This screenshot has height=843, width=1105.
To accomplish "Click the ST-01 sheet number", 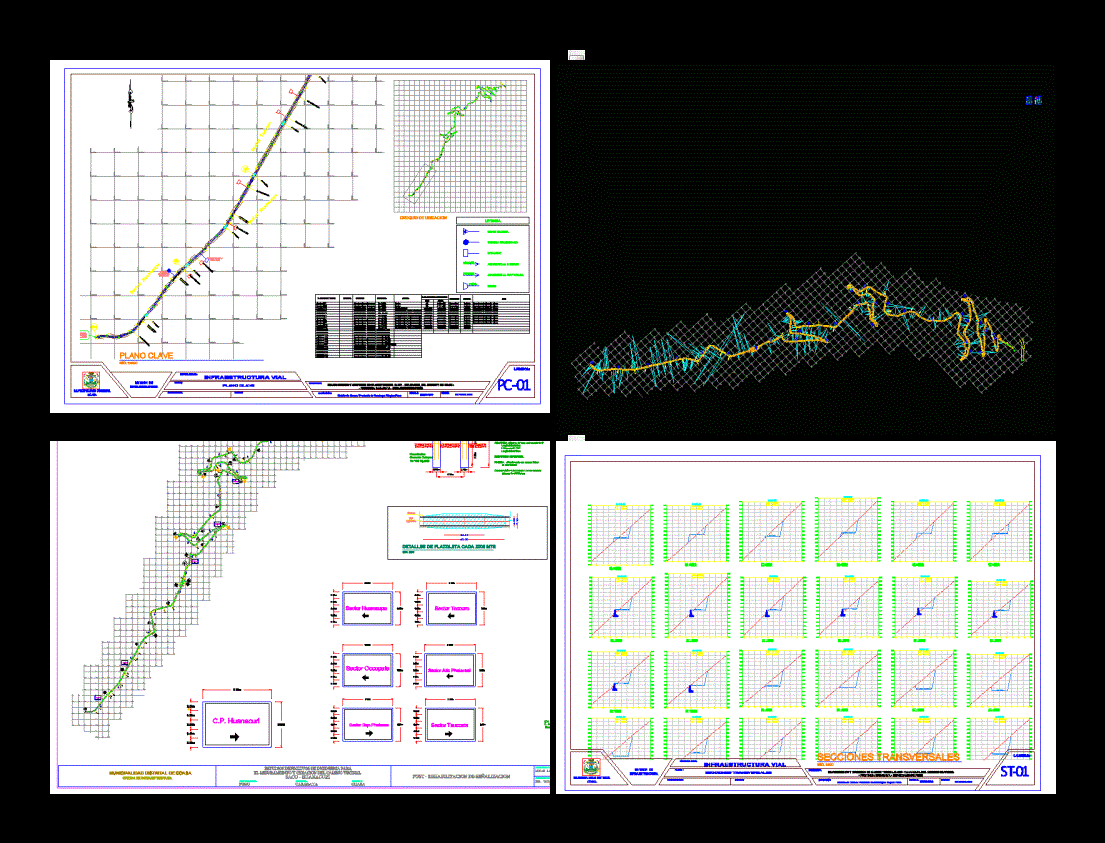I will pyautogui.click(x=1014, y=772).
